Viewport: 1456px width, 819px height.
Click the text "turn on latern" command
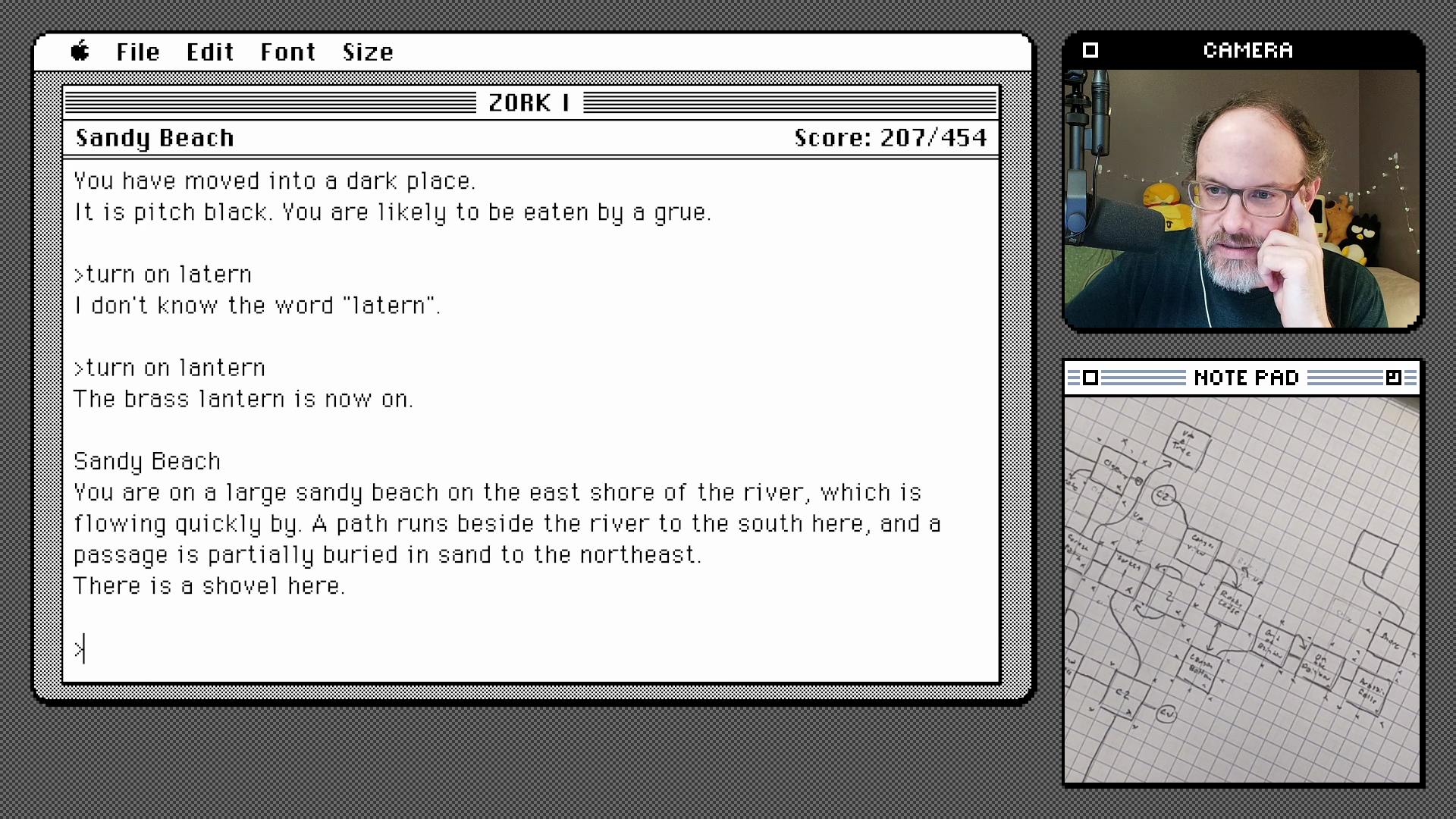tap(168, 275)
